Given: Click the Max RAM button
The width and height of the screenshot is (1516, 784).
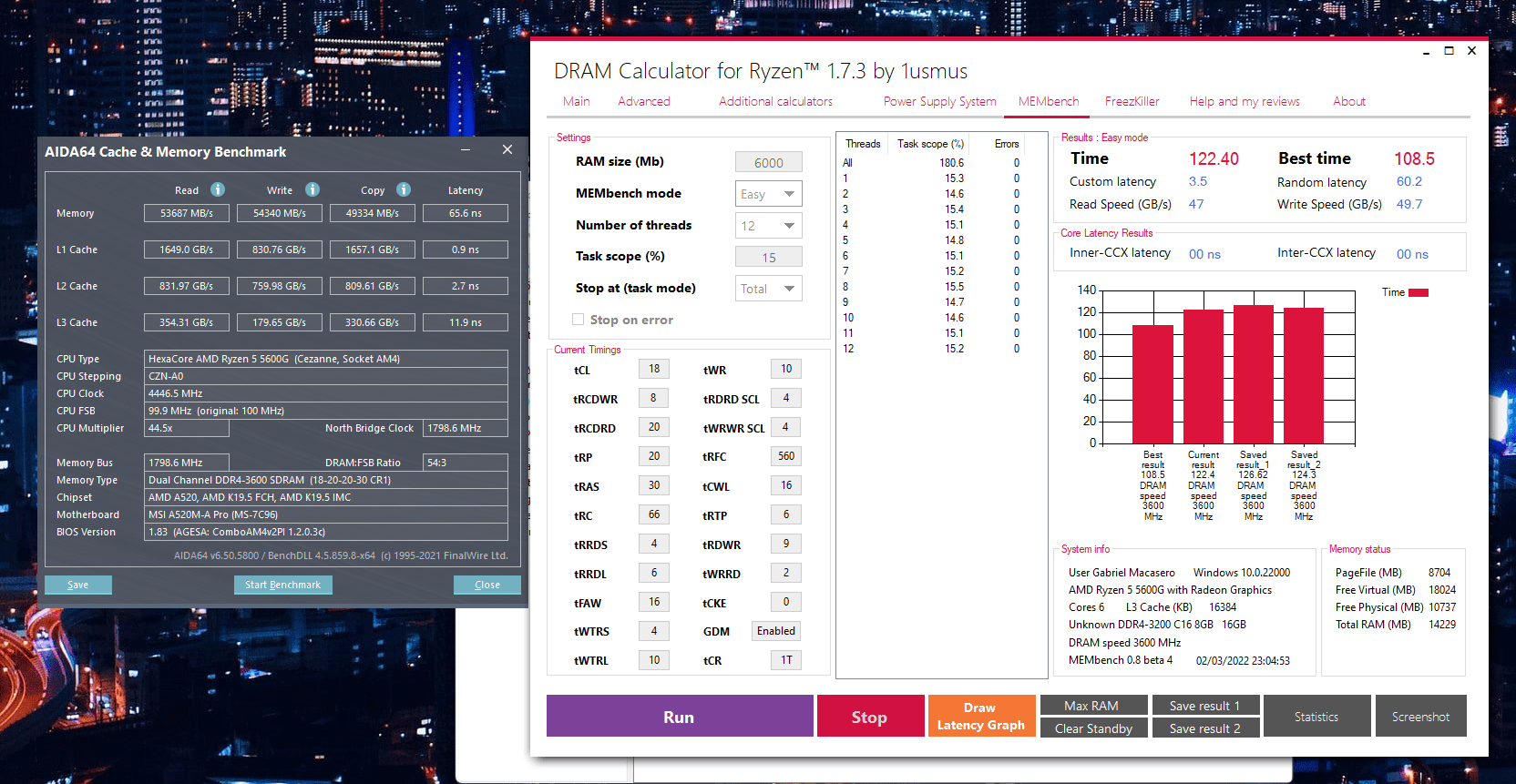Looking at the screenshot, I should (x=1092, y=705).
